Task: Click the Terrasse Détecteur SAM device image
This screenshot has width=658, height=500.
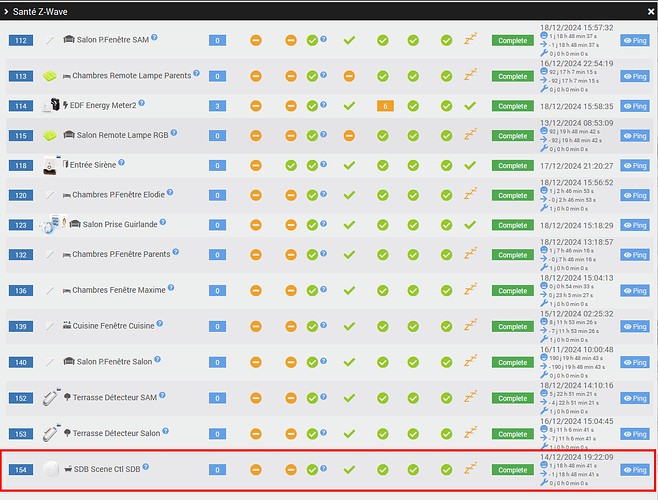Action: (51, 397)
